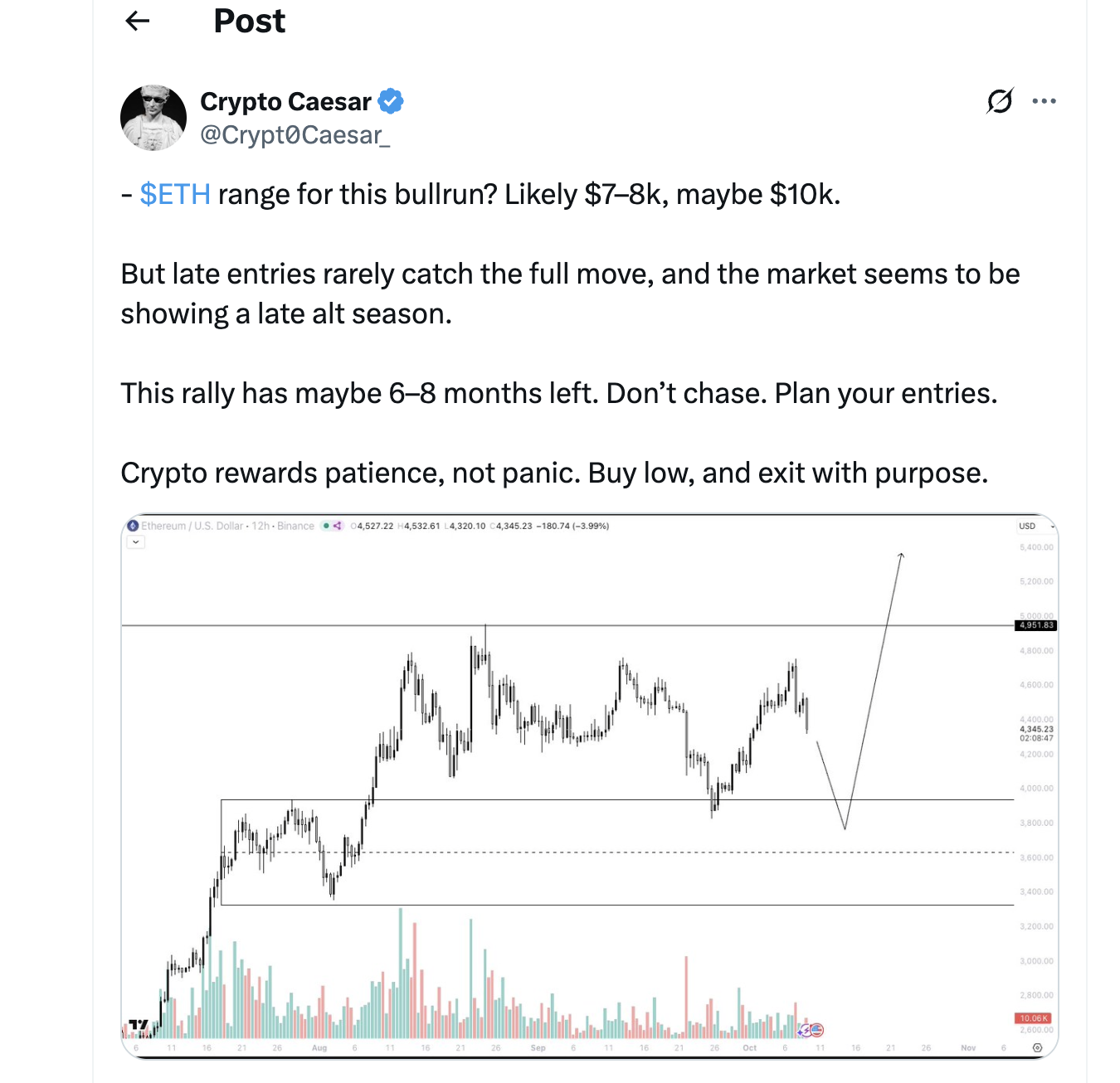Go back using the arrow icon
The height and width of the screenshot is (1083, 1120).
click(x=138, y=21)
